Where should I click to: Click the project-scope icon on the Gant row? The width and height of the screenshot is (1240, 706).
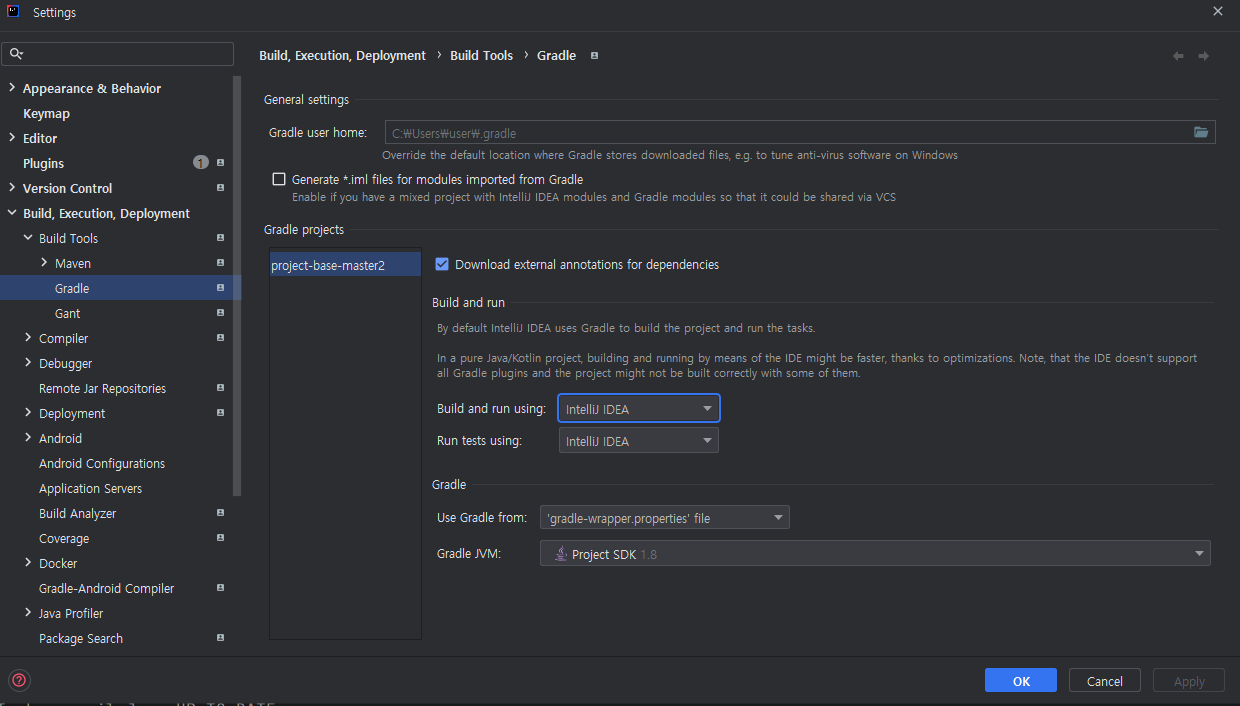[x=220, y=313]
